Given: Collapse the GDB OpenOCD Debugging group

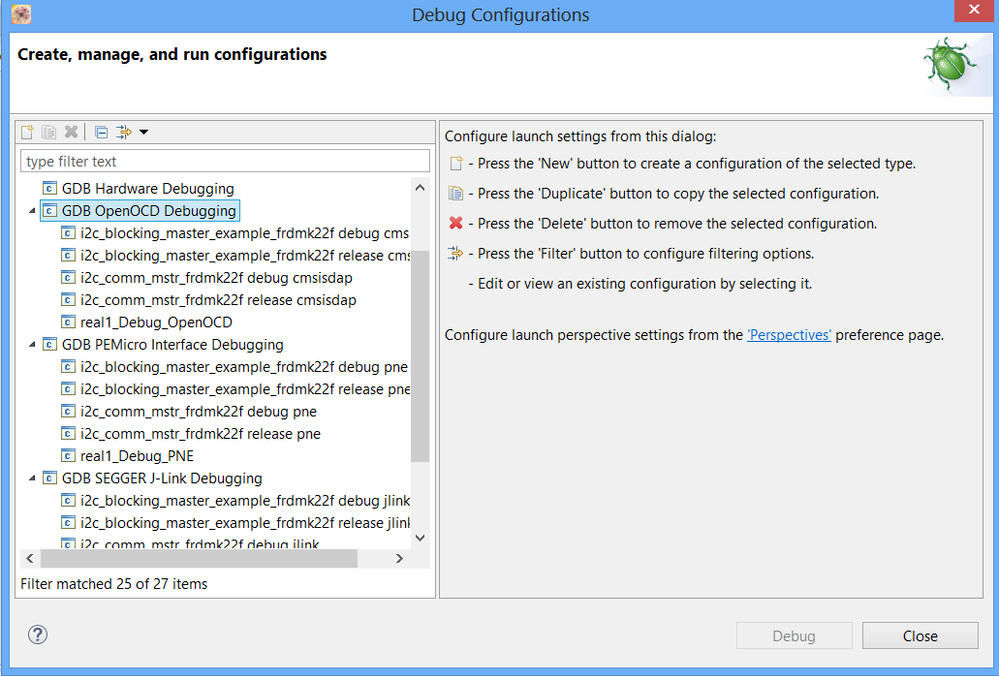Looking at the screenshot, I should (x=31, y=211).
